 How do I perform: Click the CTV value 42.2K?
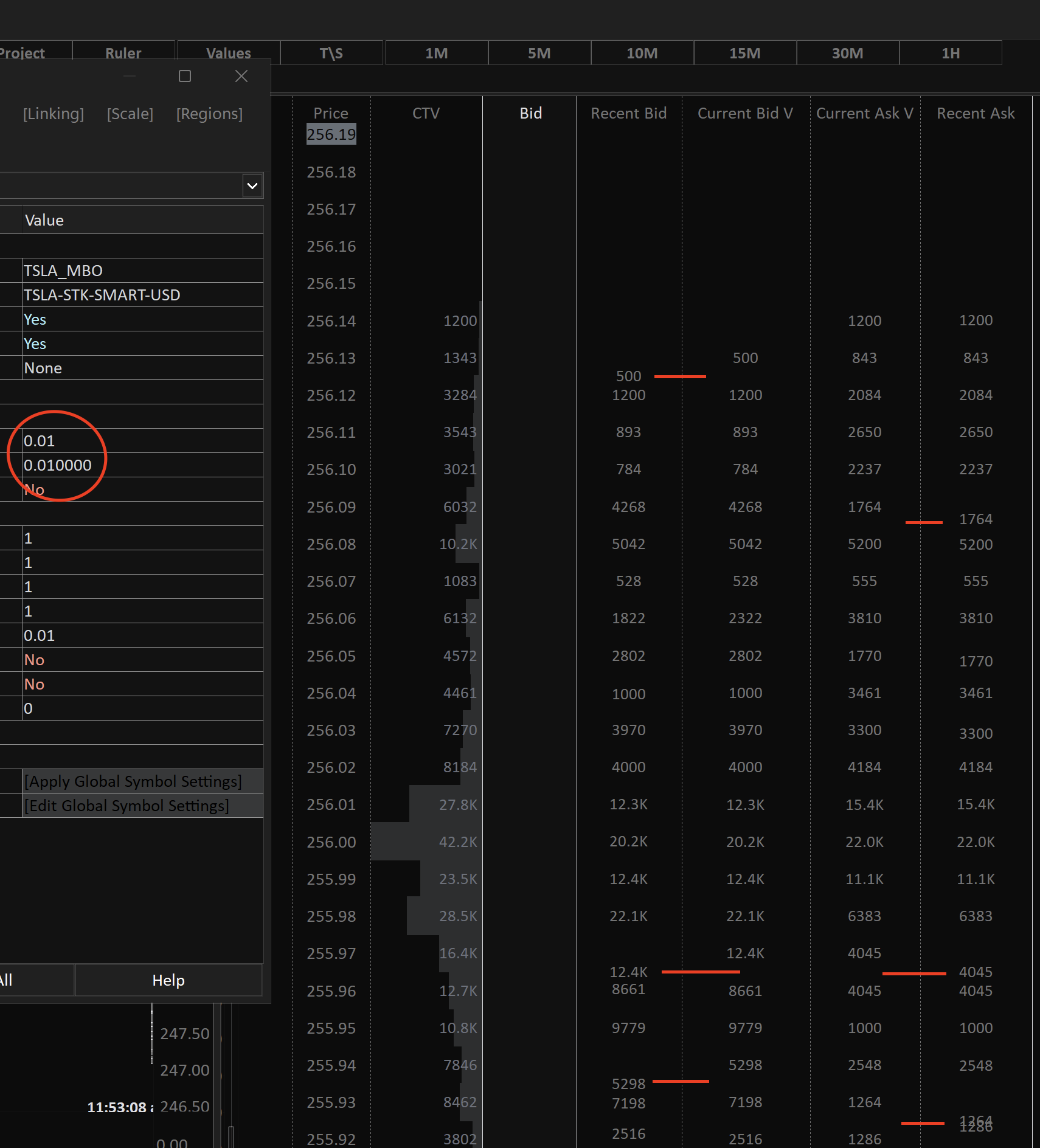pyautogui.click(x=458, y=842)
